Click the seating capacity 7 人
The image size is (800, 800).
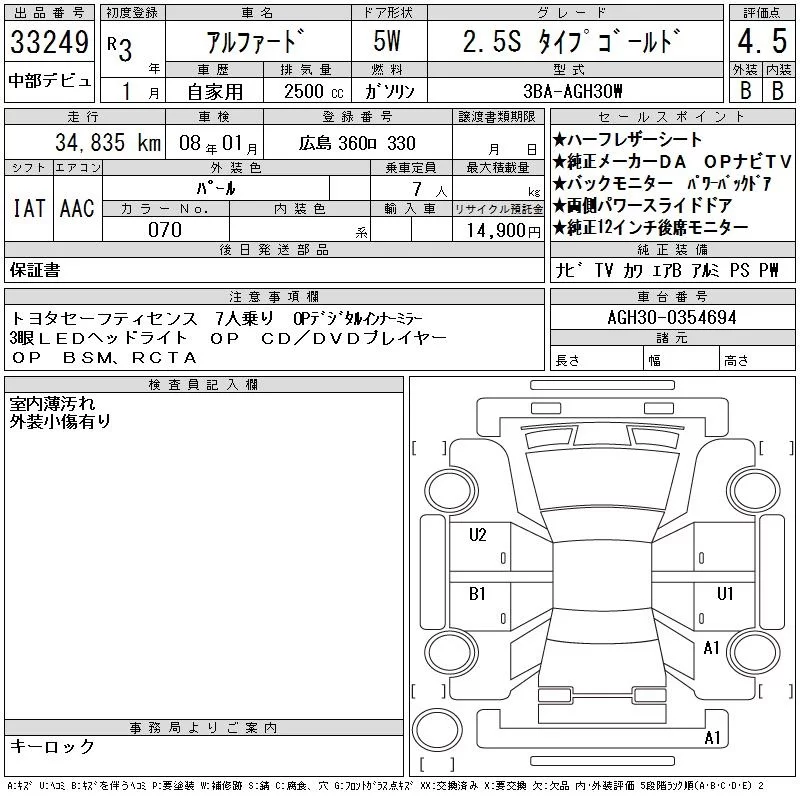pos(430,189)
